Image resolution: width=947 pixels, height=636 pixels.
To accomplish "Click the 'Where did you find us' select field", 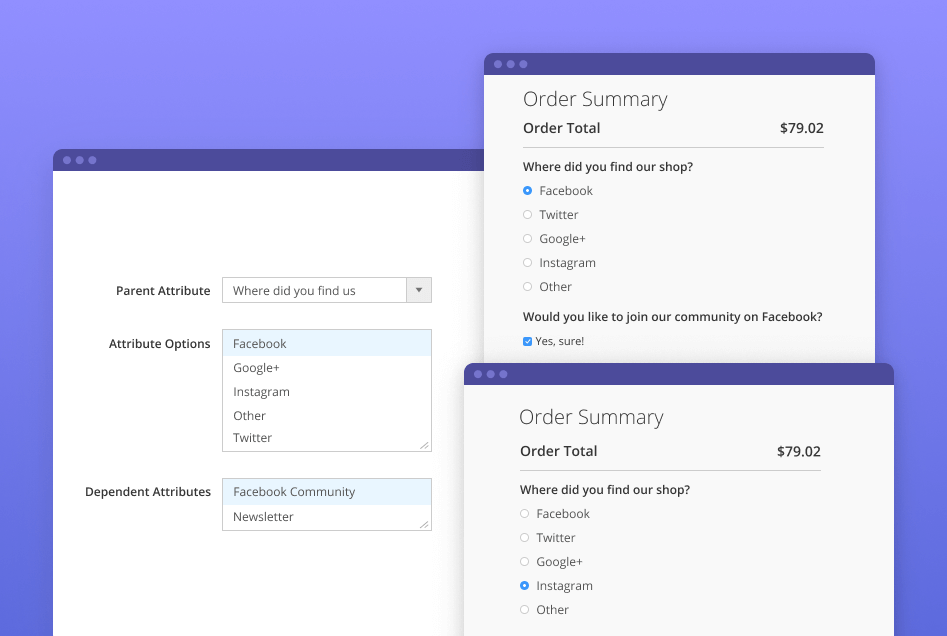I will pyautogui.click(x=327, y=291).
